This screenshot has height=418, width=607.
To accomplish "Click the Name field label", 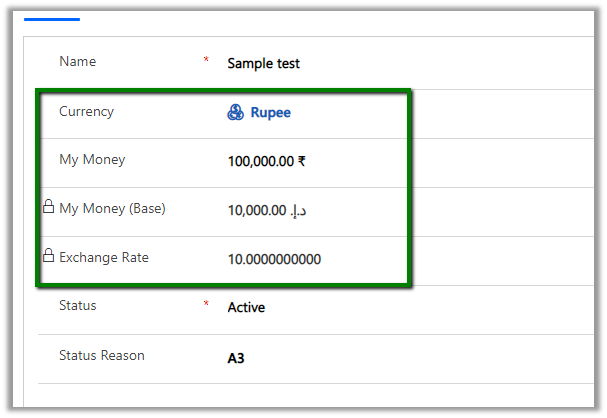I will coord(78,62).
